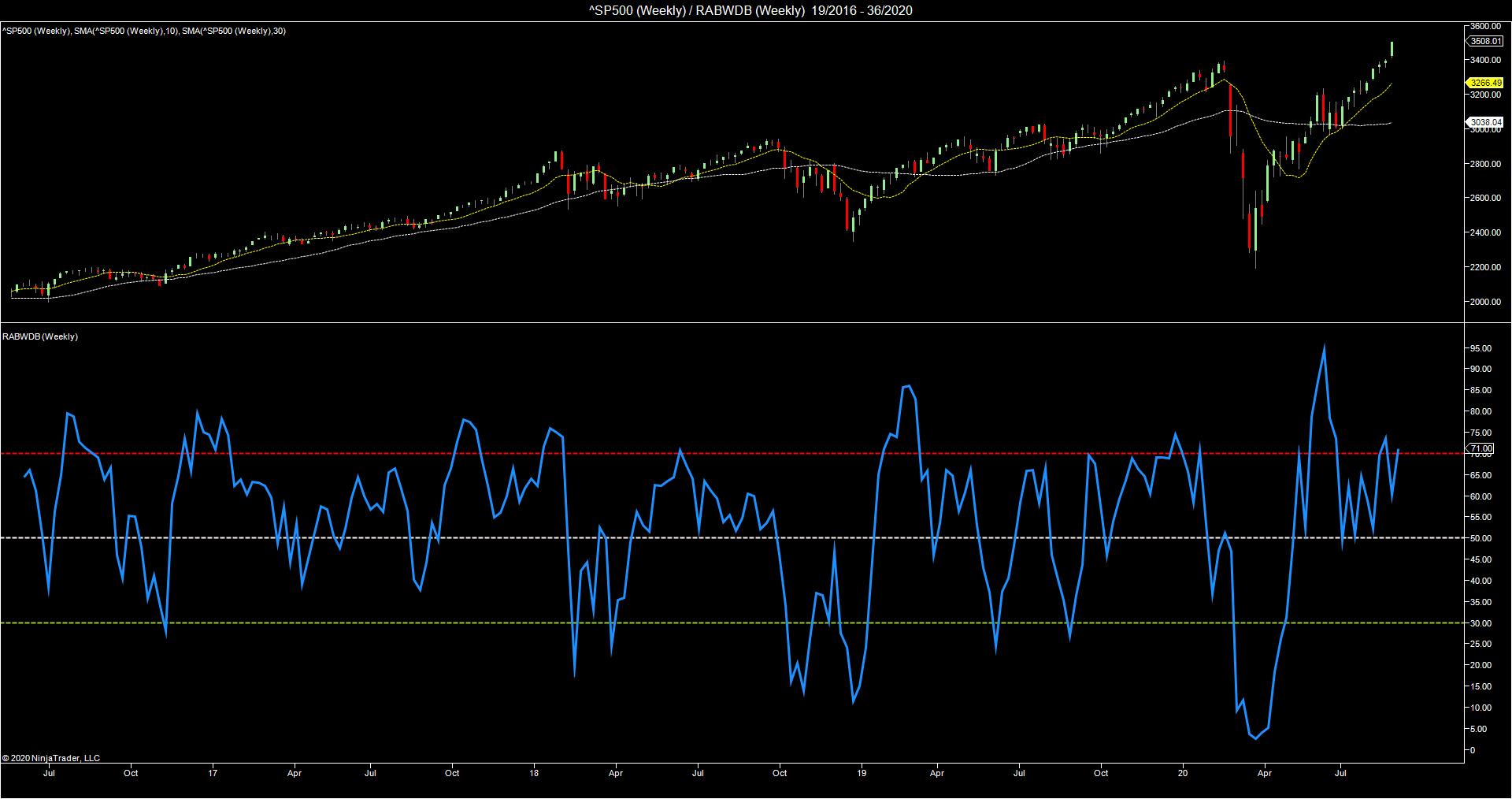1512x799 pixels.
Task: Click the '18' year label on time axis
Action: 535,773
